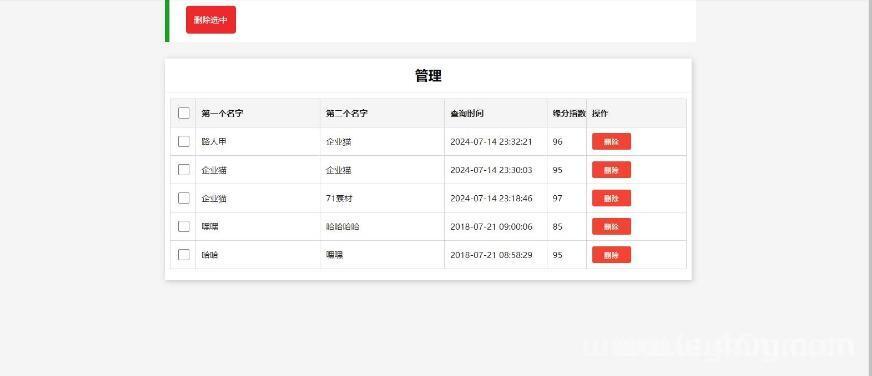Image resolution: width=872 pixels, height=376 pixels.
Task: Click the 哈哈哈哈 name cell
Action: 343,227
